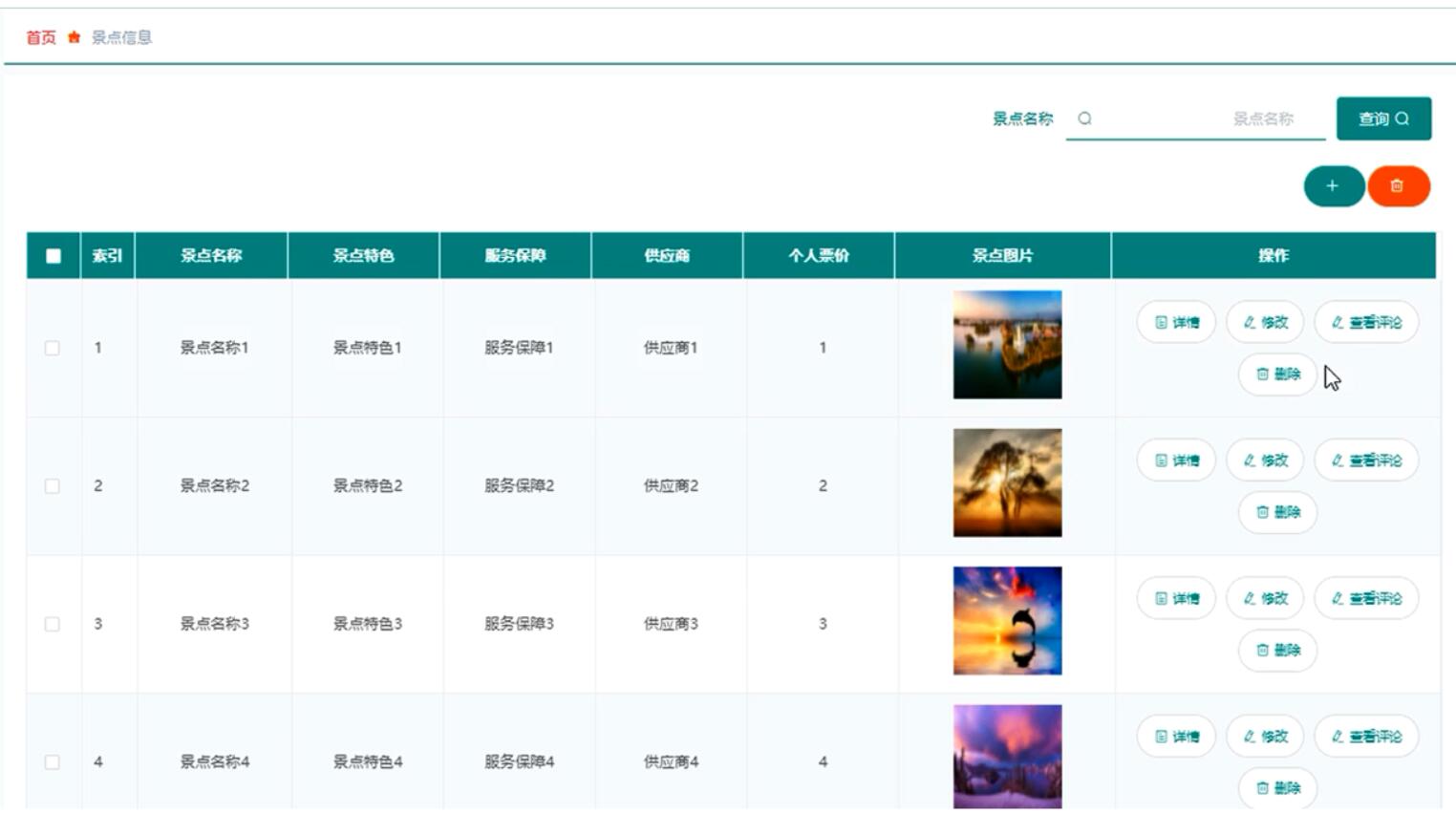The height and width of the screenshot is (814, 1456).
Task: Click the cell 景点名称1
Action: 214,348
